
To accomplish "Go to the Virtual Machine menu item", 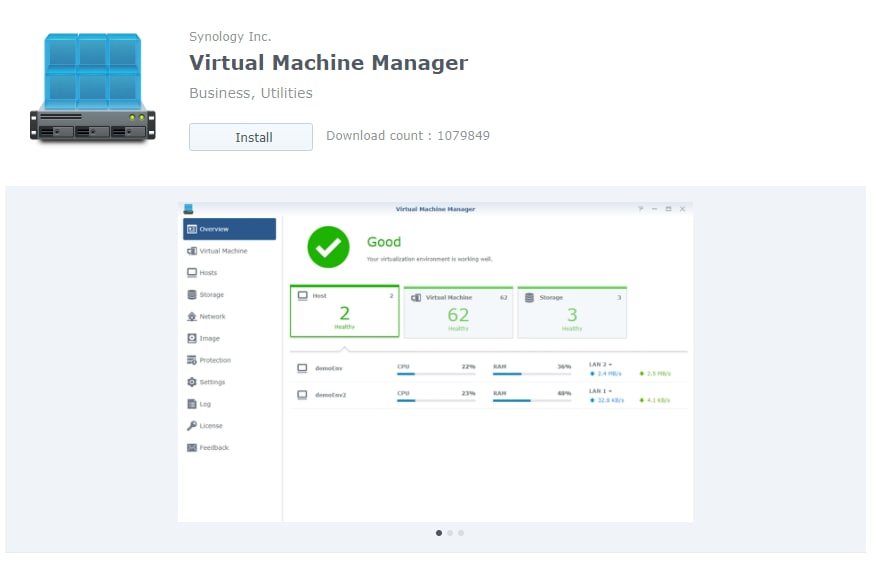I will pos(229,251).
